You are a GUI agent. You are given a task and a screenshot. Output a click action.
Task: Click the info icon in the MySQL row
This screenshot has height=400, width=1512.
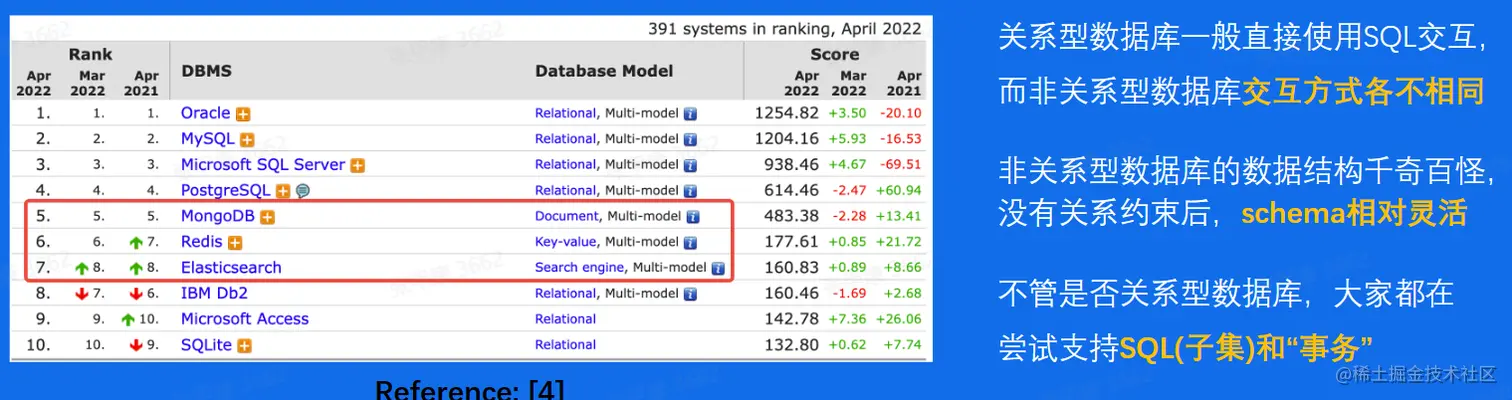pos(690,140)
